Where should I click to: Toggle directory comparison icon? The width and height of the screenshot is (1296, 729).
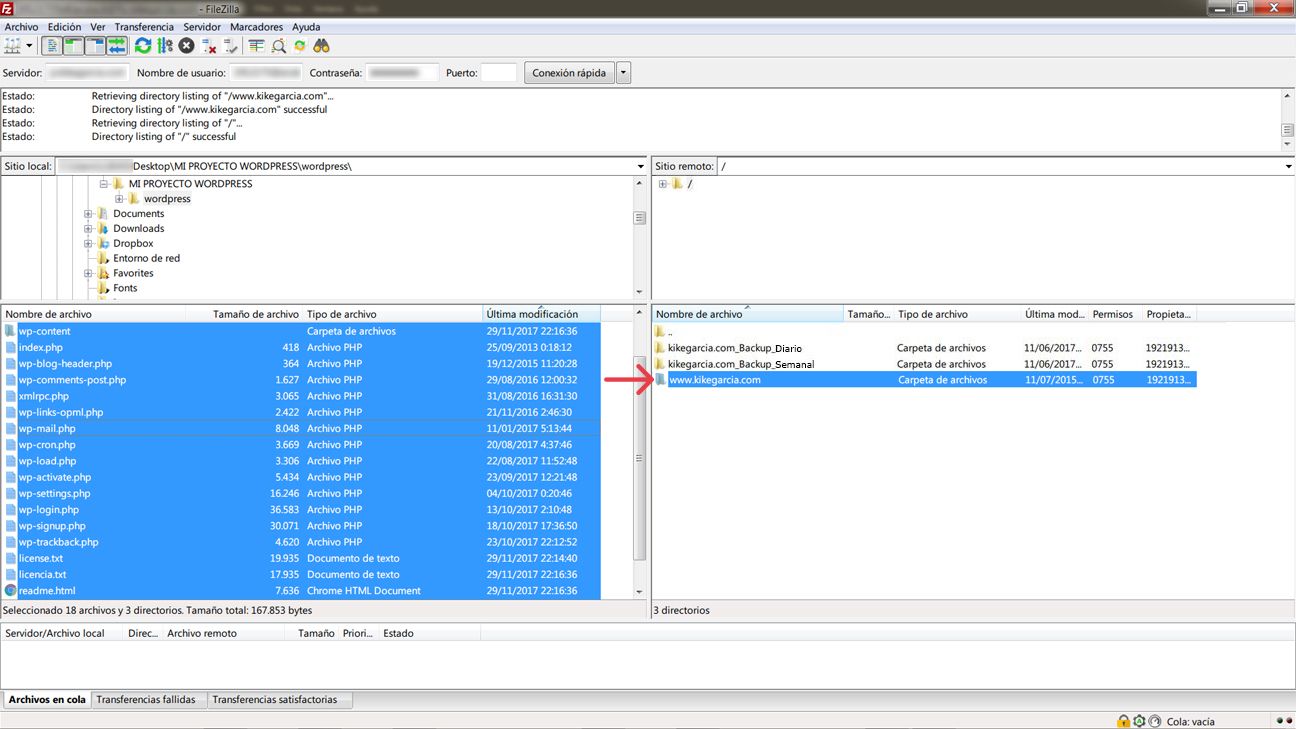278,46
